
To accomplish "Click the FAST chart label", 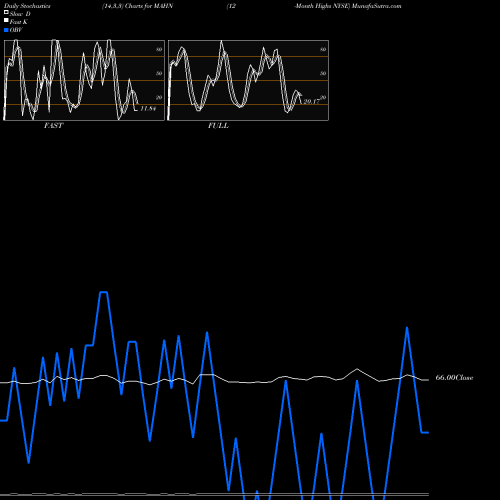I will [x=53, y=126].
